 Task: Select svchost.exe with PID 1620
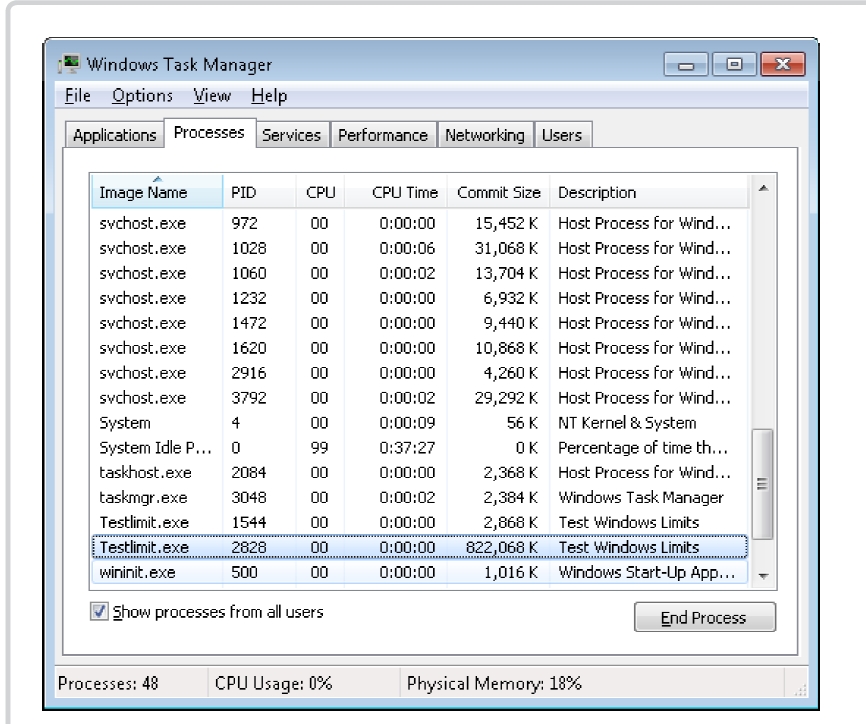point(420,348)
